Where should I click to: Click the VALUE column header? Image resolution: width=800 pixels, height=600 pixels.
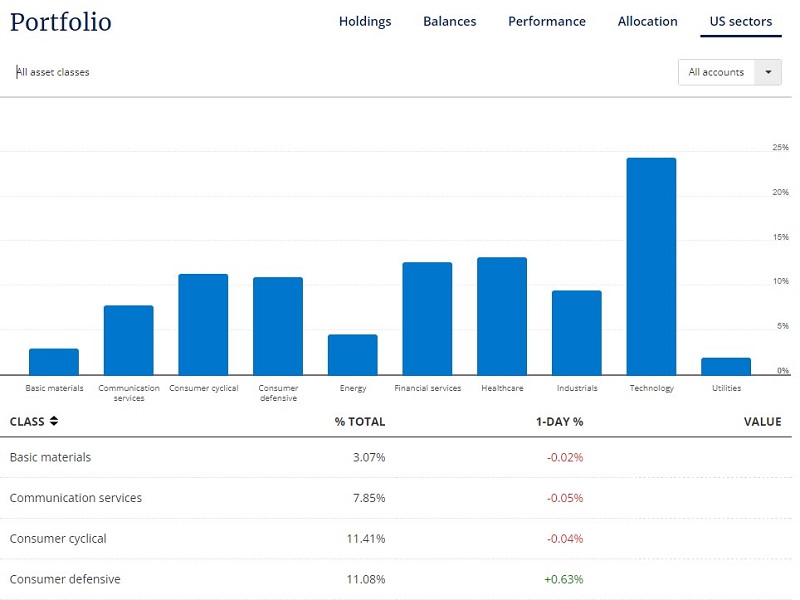762,421
